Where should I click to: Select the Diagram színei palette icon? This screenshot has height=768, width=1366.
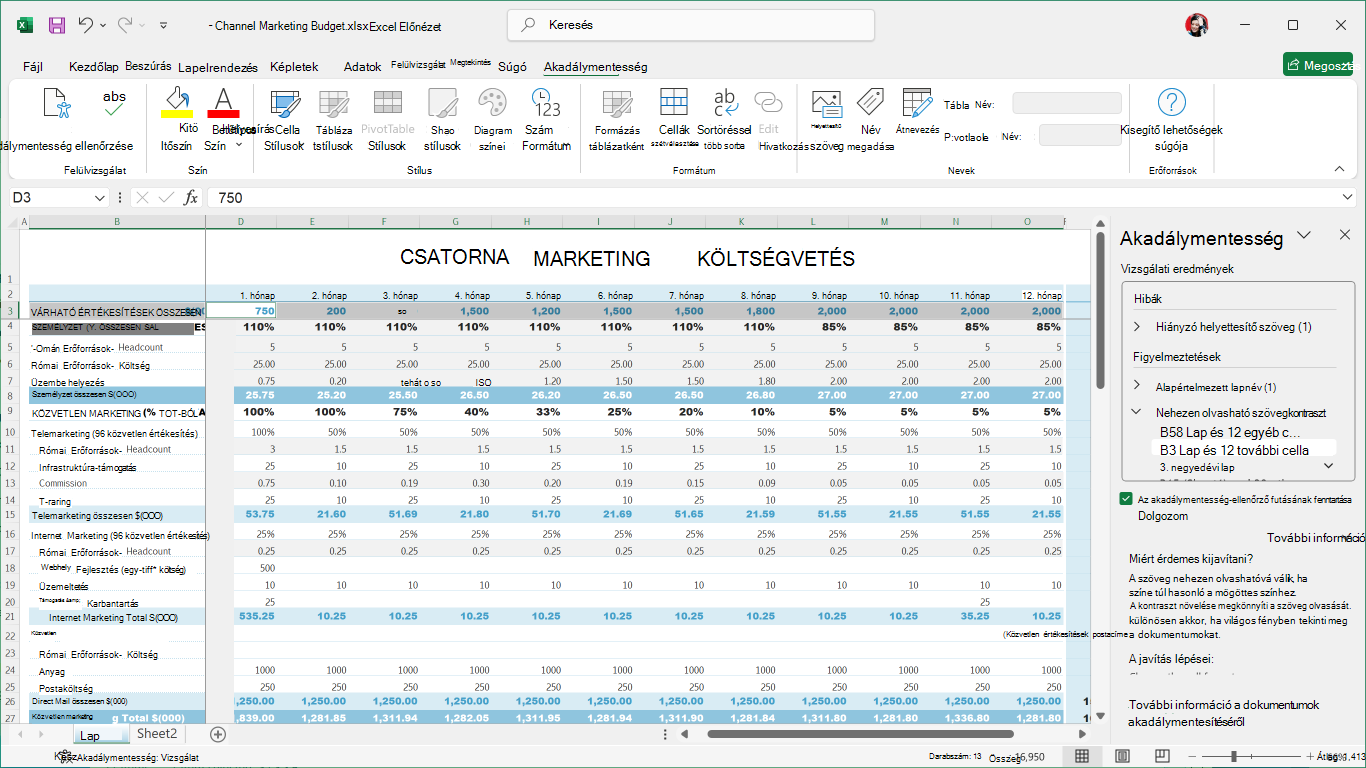(492, 103)
